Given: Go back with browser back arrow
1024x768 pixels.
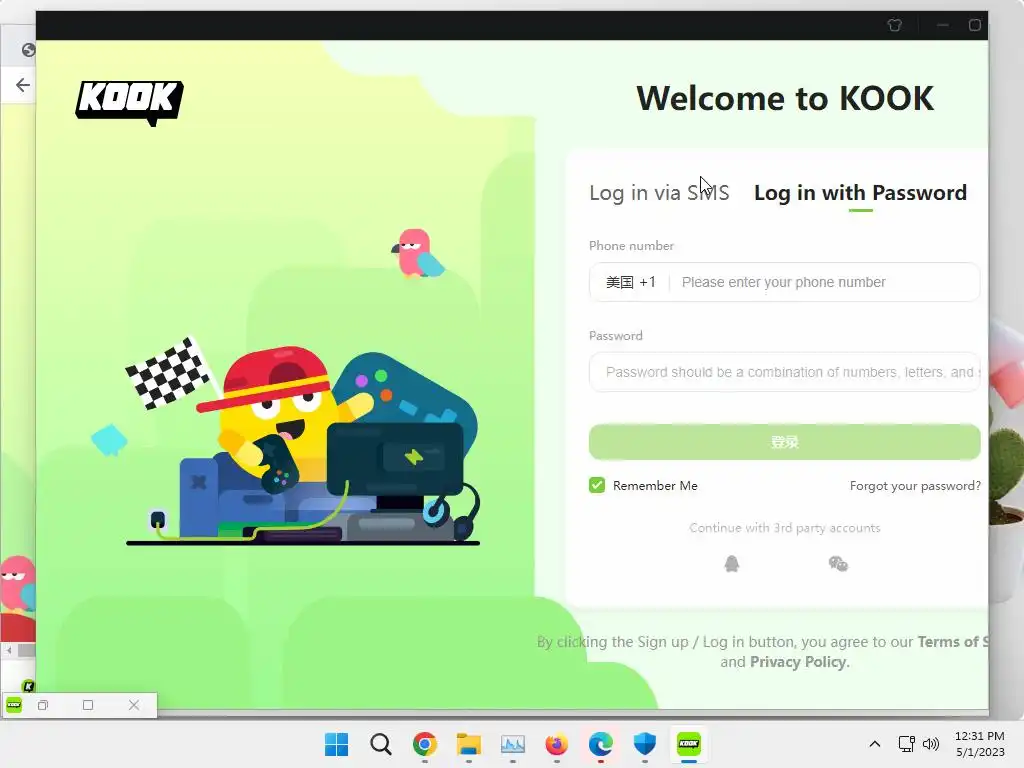Looking at the screenshot, I should pos(23,85).
